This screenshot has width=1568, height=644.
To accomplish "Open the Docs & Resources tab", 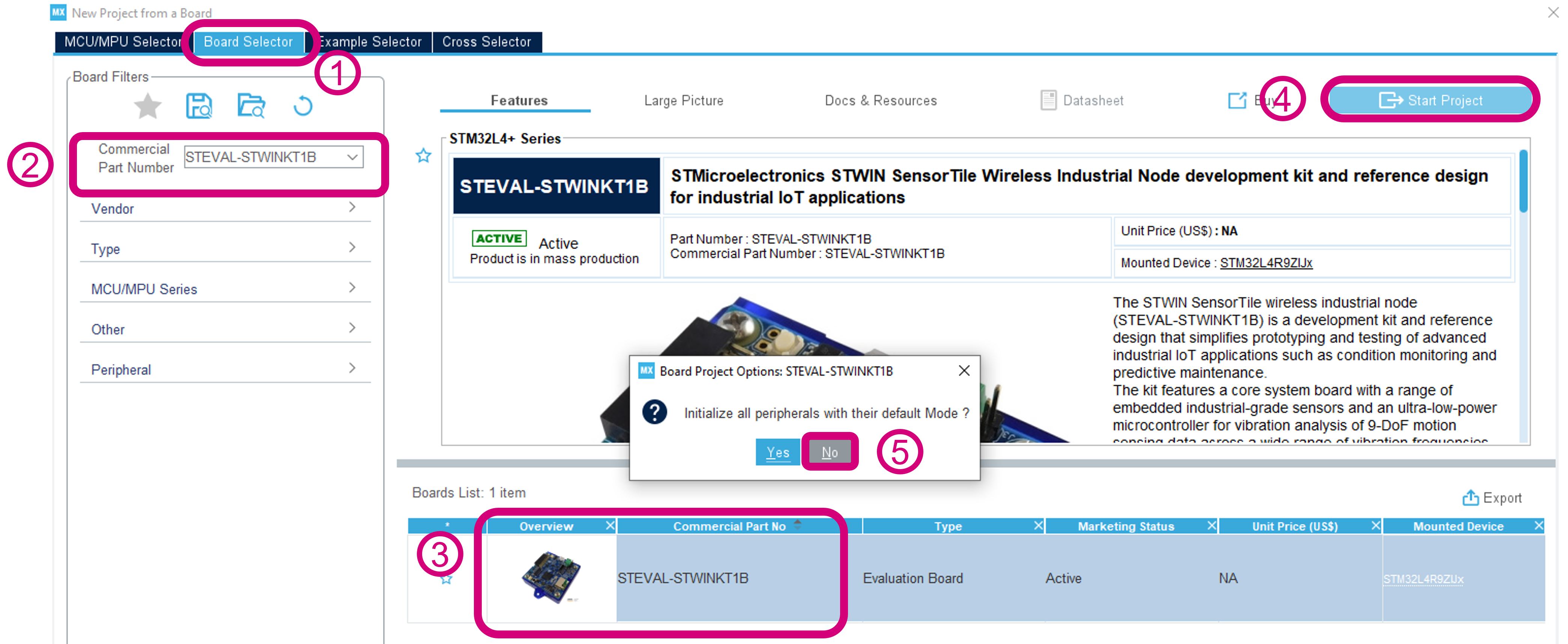I will click(x=880, y=101).
